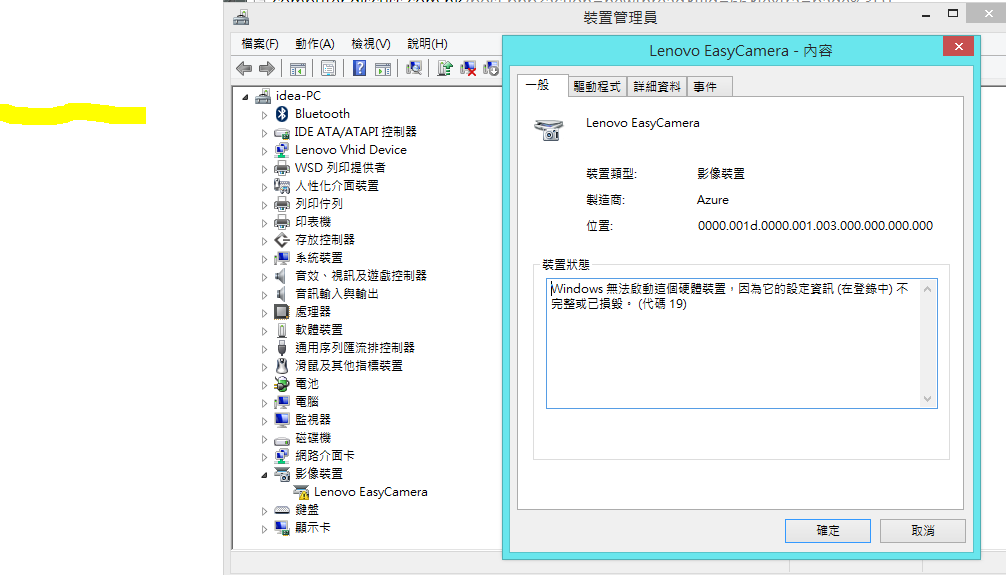
Task: Expand the 軟體裝置 category
Action: tap(264, 331)
